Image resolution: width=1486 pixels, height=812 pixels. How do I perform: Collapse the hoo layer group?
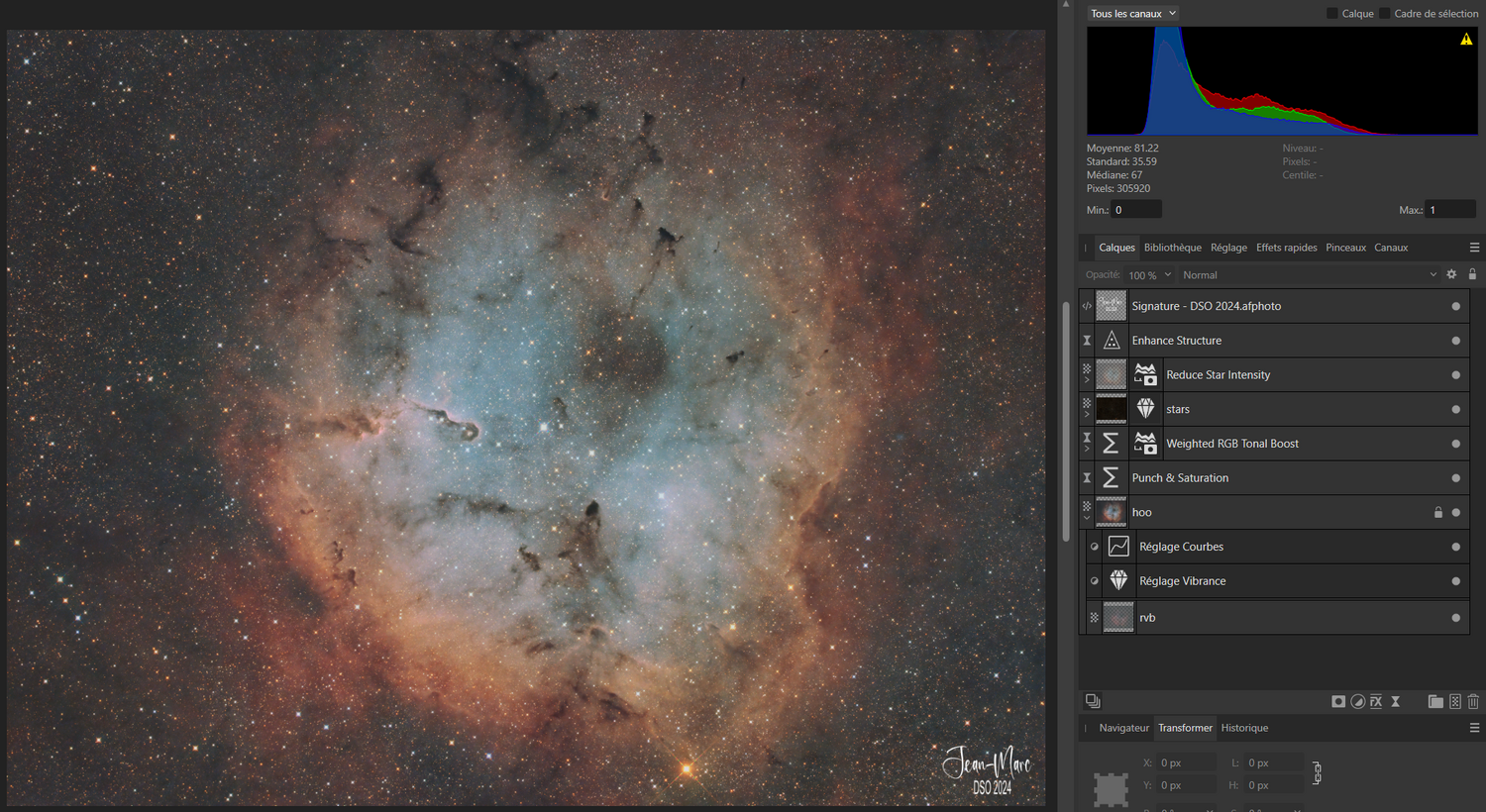click(1087, 518)
